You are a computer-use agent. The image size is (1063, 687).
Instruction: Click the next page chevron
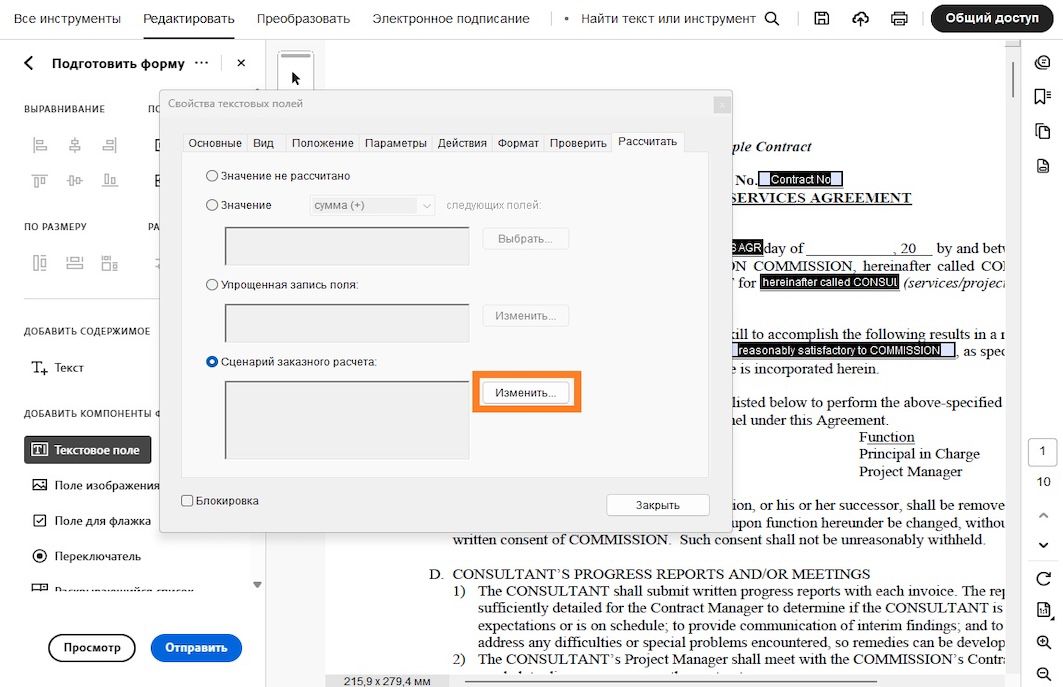(x=1043, y=544)
